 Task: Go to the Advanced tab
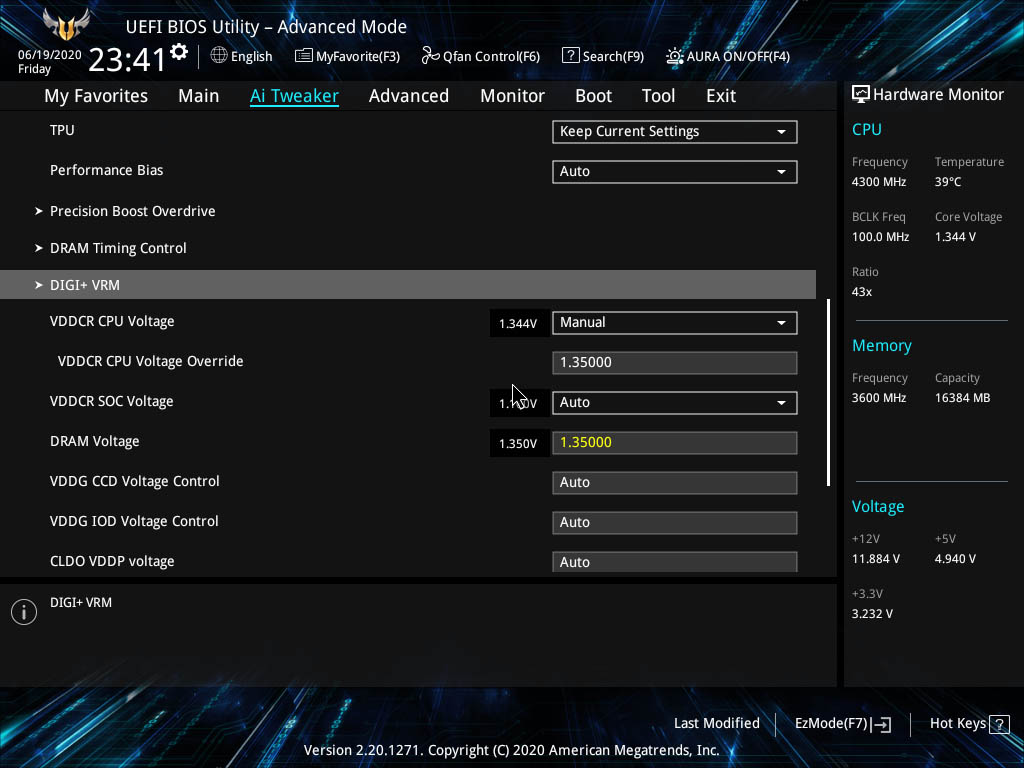click(409, 96)
